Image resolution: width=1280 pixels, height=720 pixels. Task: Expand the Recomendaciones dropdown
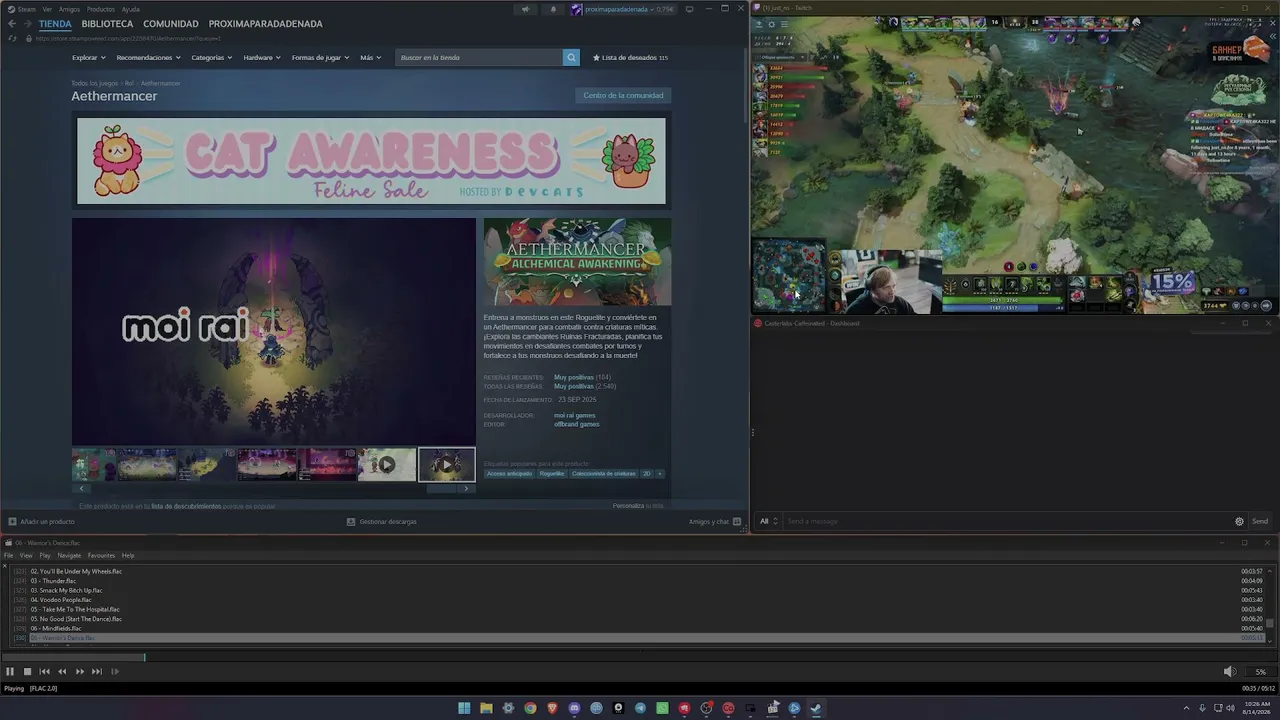148,57
